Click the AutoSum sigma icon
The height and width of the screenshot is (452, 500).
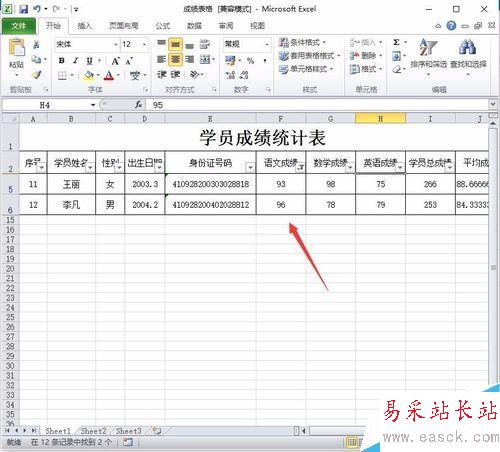point(396,42)
